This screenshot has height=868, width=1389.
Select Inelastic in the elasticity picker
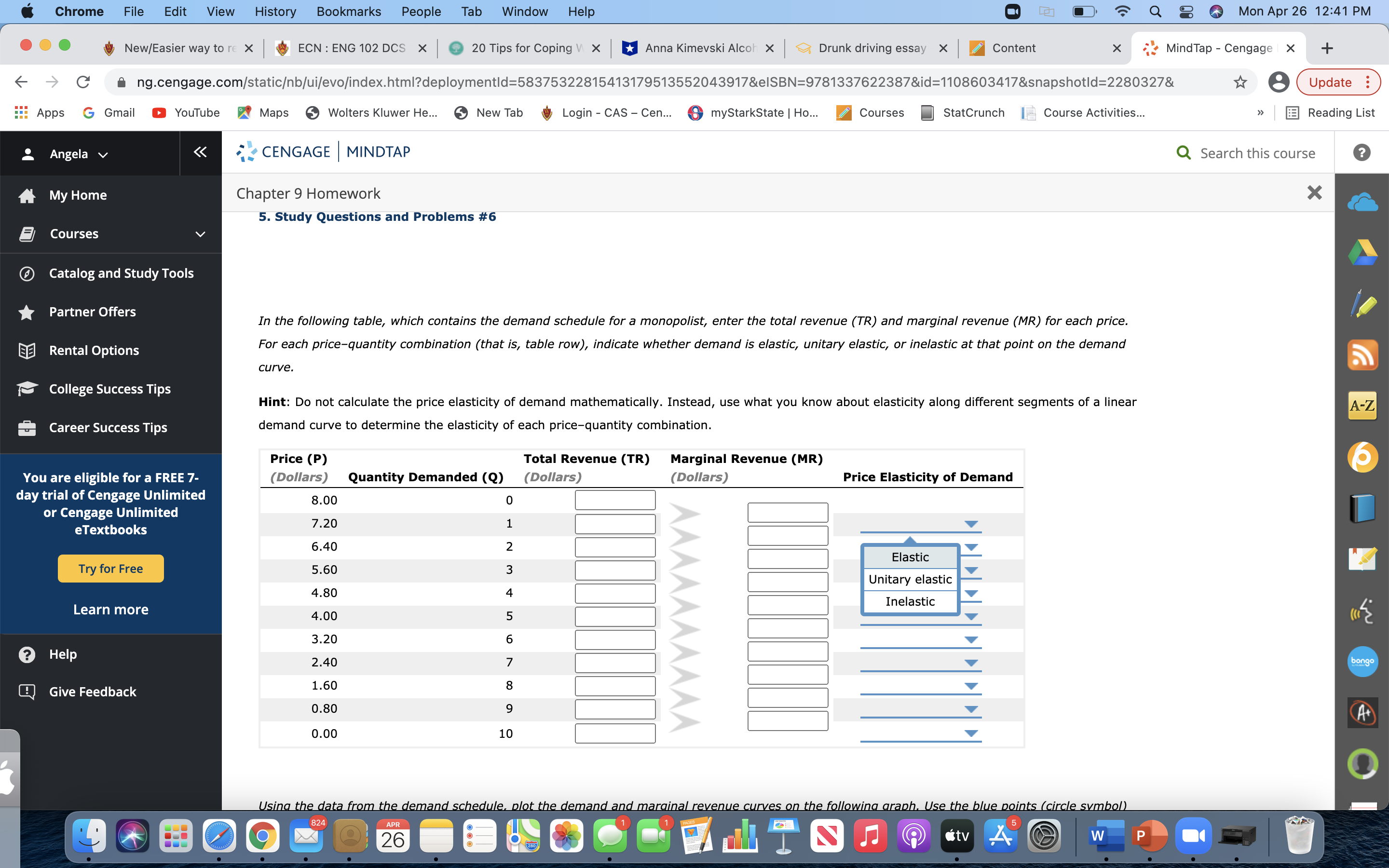910,601
